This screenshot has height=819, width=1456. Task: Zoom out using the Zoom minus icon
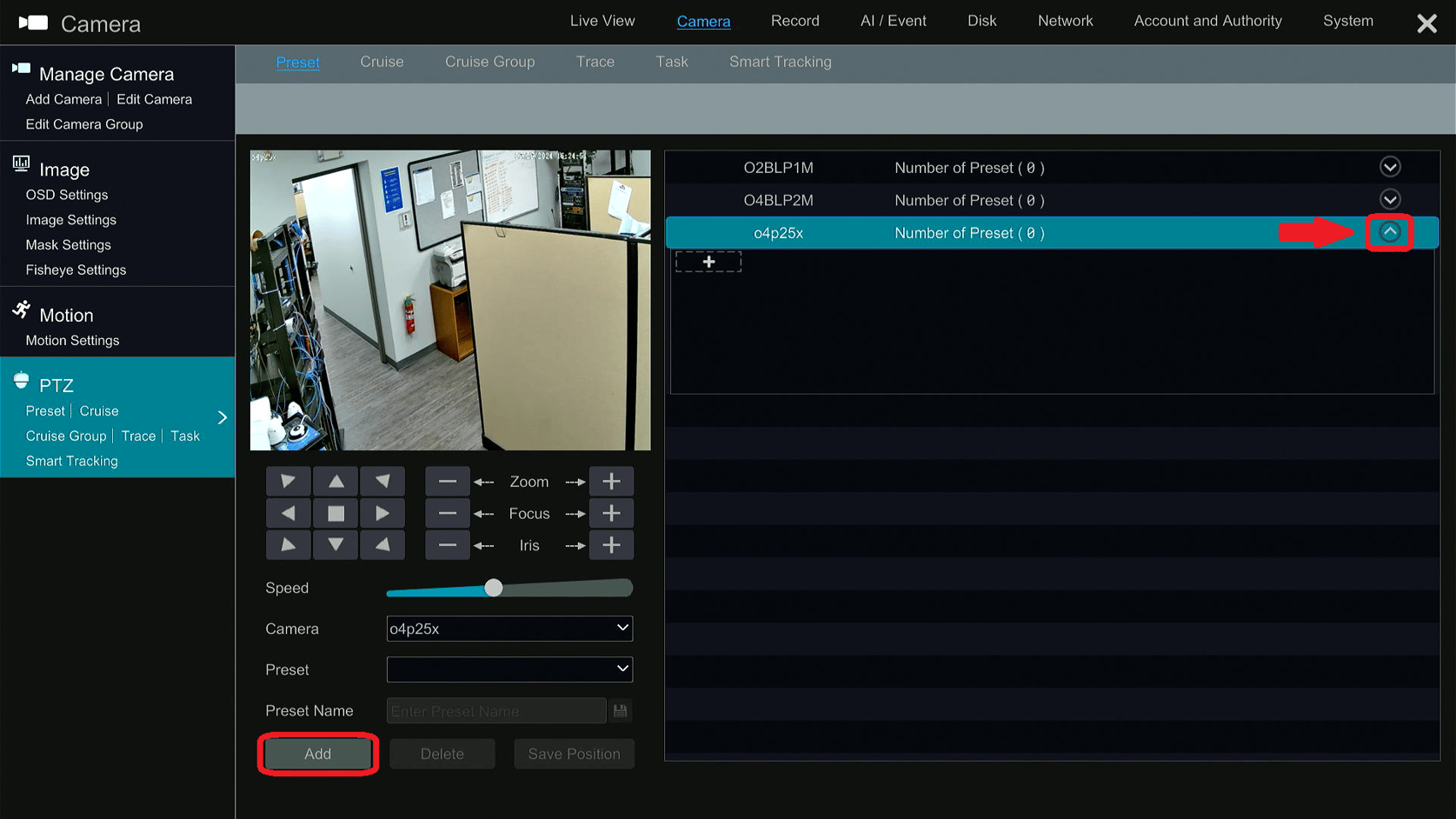tap(447, 481)
